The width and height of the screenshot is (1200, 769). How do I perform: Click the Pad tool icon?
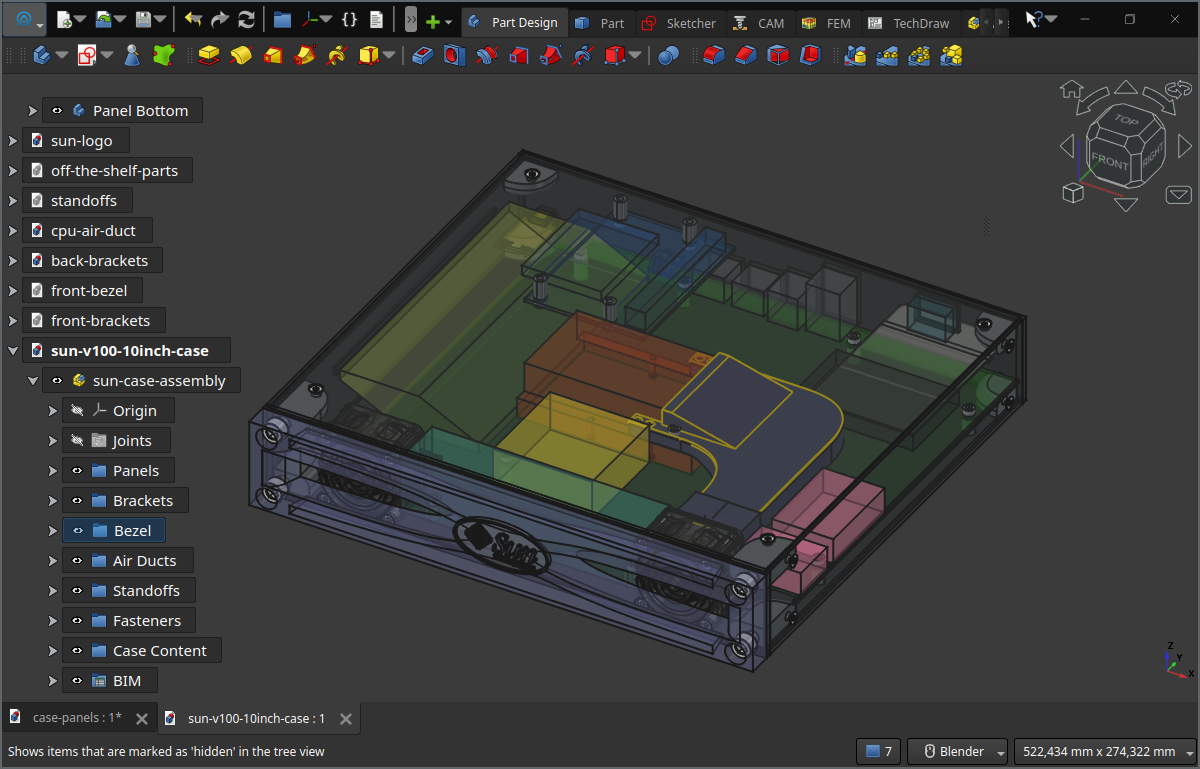pos(209,56)
